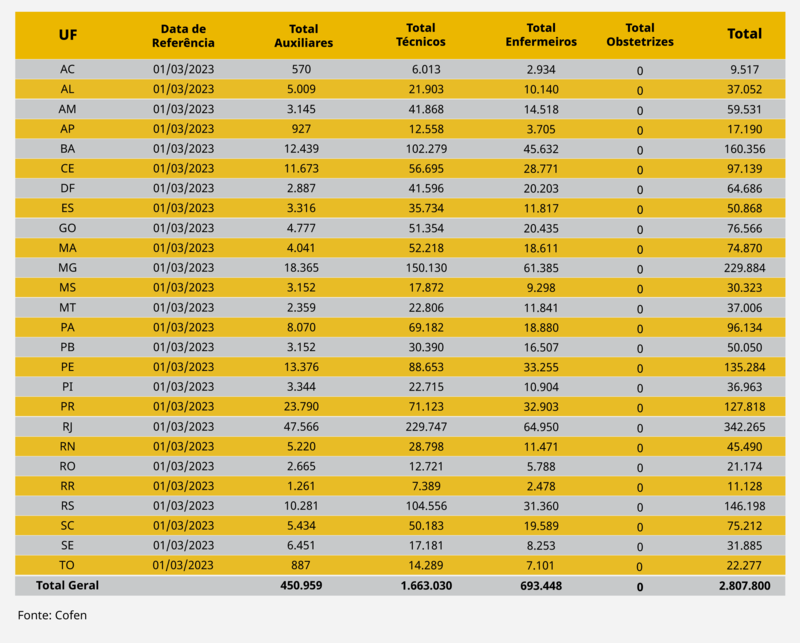Select the MT state cell
The width and height of the screenshot is (800, 643).
tap(67, 308)
